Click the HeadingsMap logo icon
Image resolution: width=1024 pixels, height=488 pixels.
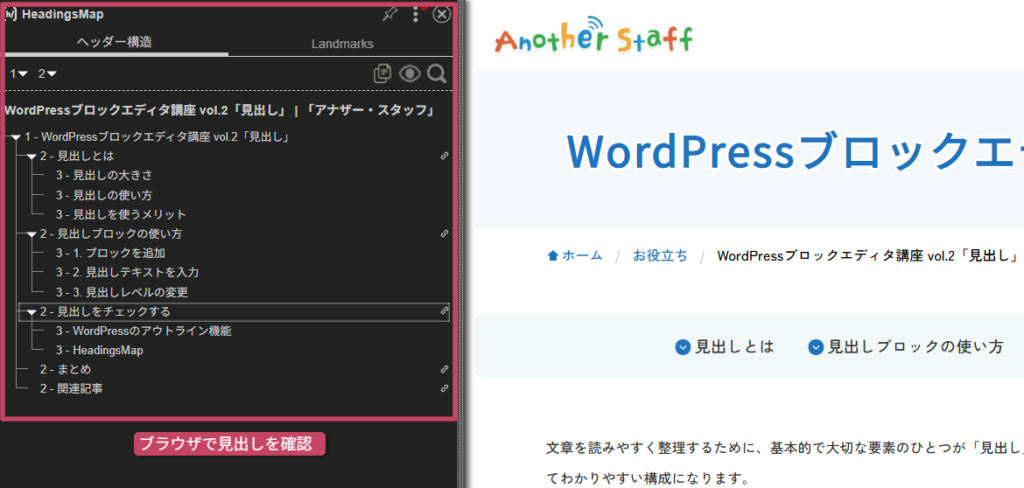tap(11, 14)
